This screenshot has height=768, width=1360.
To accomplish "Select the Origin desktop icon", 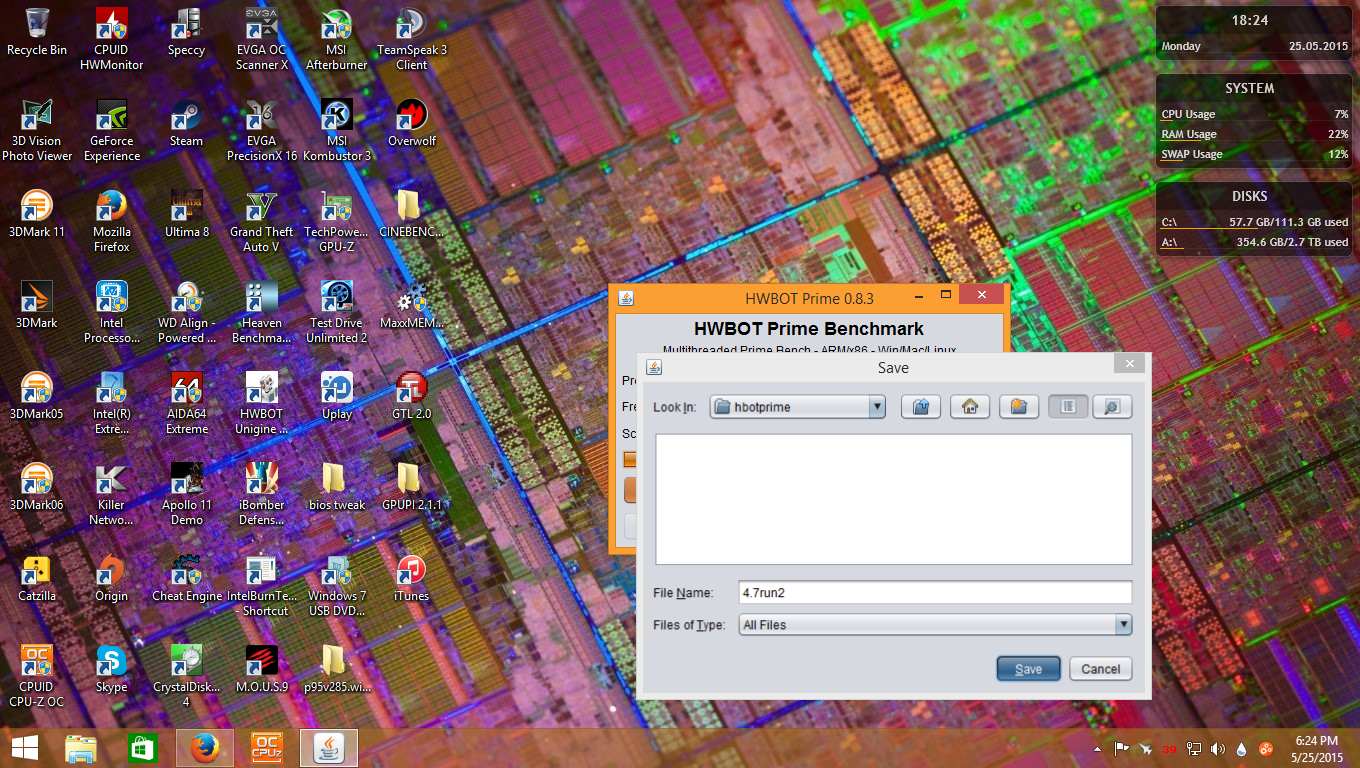I will click(111, 578).
